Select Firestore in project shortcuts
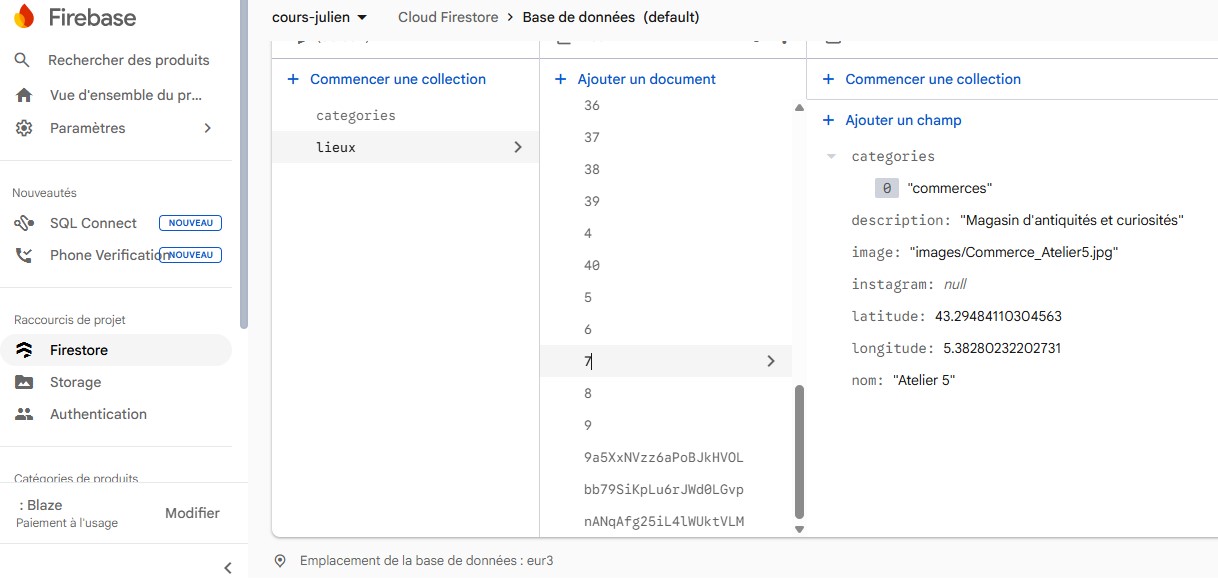 [116, 350]
